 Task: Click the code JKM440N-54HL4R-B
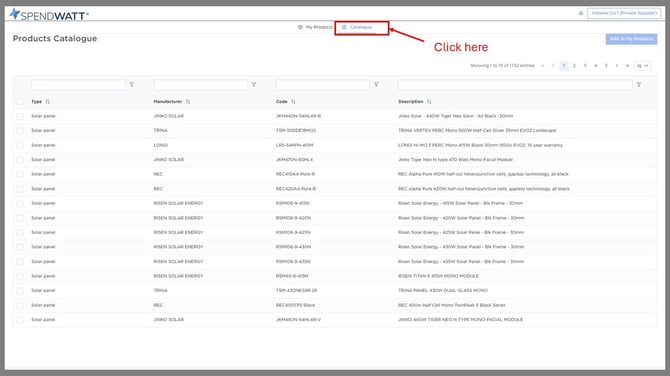click(x=298, y=116)
